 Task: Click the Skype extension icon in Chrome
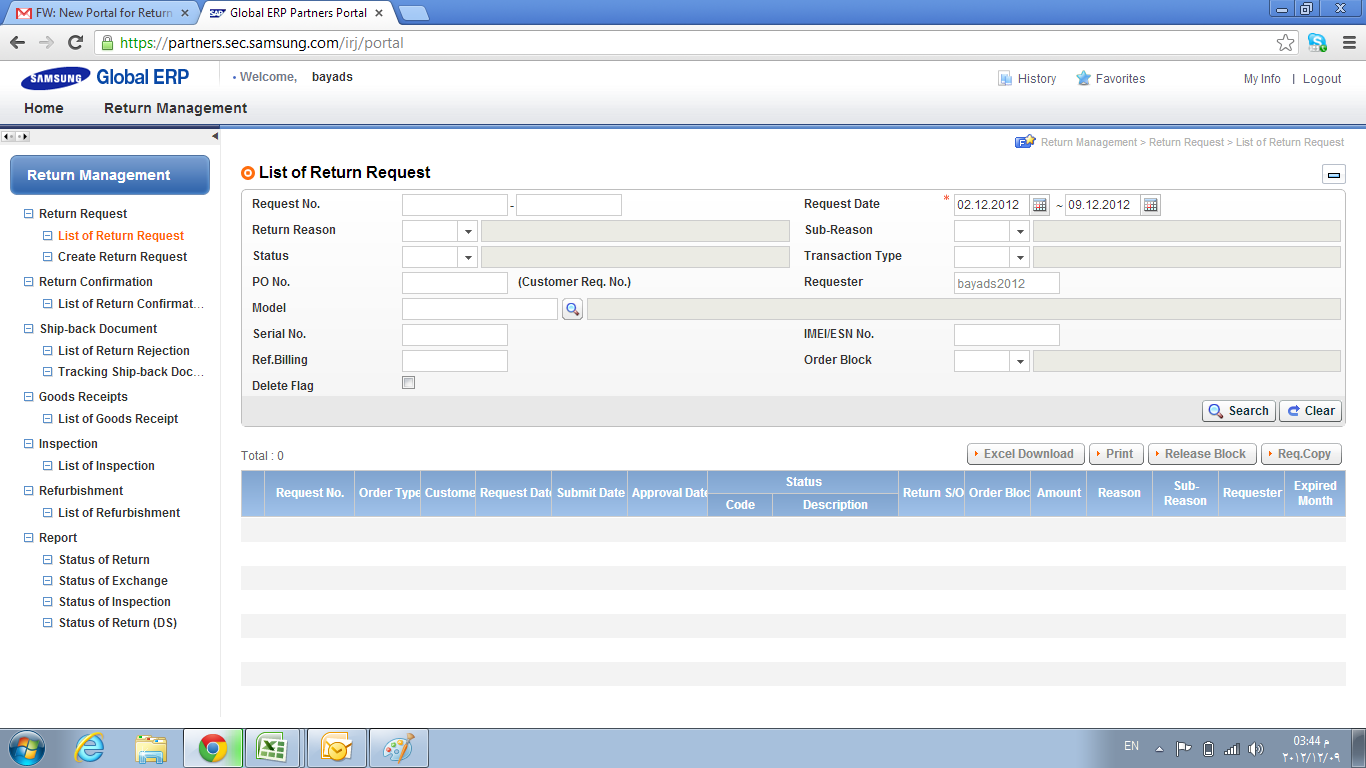1317,43
